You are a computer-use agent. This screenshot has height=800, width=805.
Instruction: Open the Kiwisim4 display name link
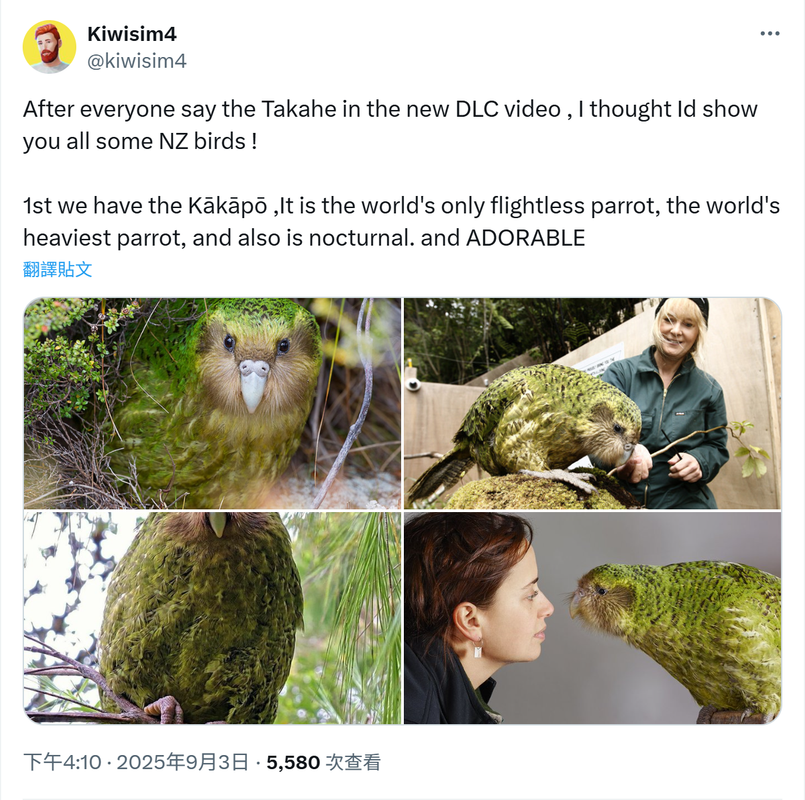click(x=132, y=34)
